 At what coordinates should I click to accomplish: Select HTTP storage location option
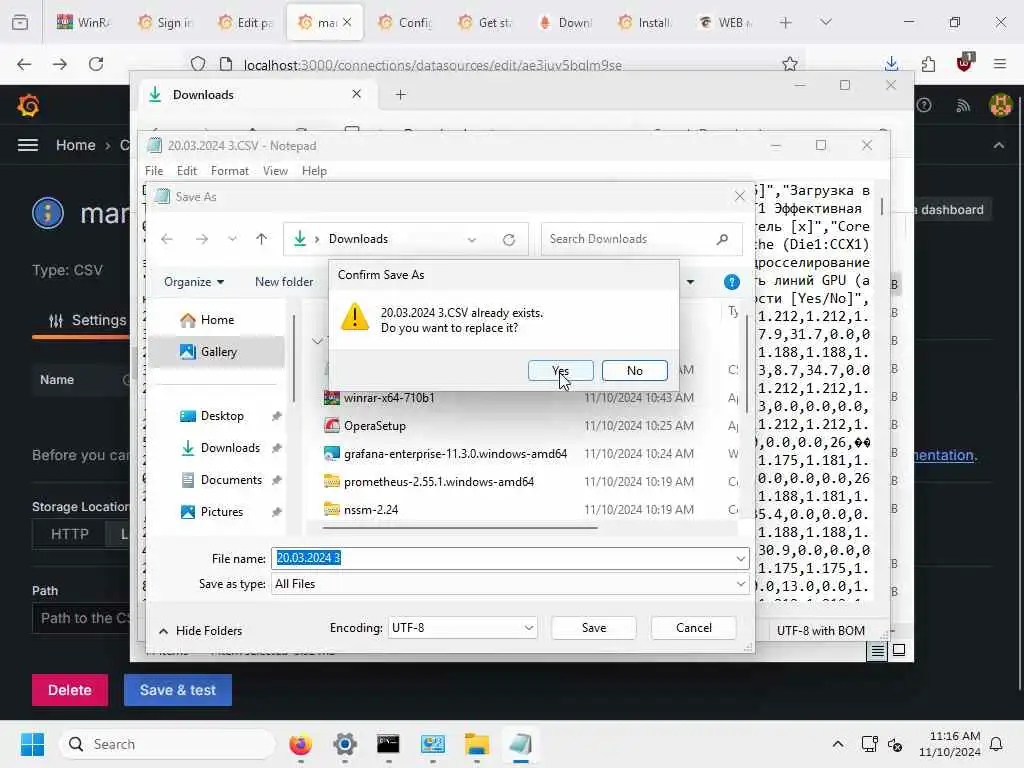pos(70,534)
